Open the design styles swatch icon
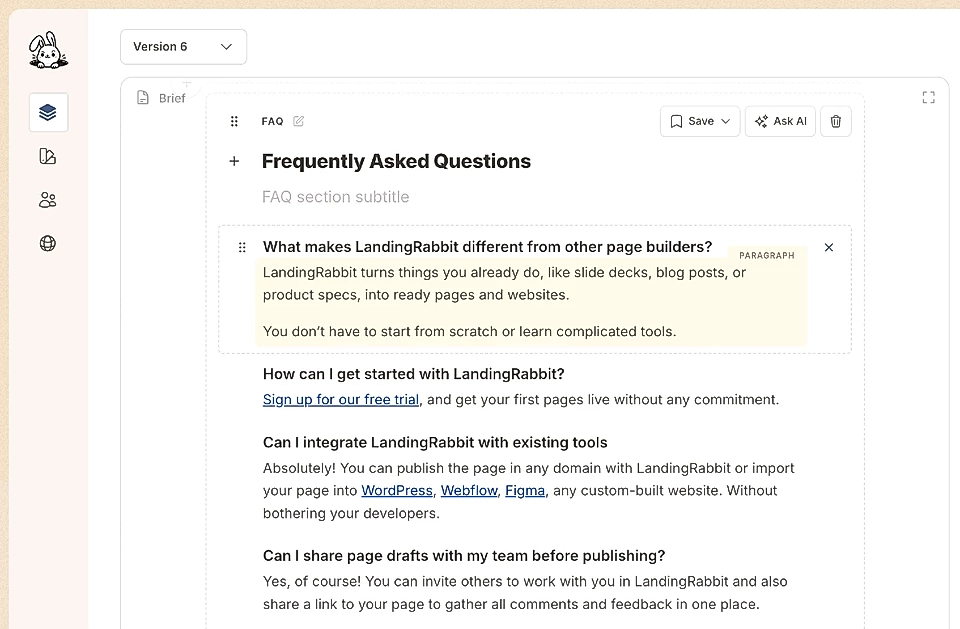The width and height of the screenshot is (960, 629). click(x=47, y=156)
